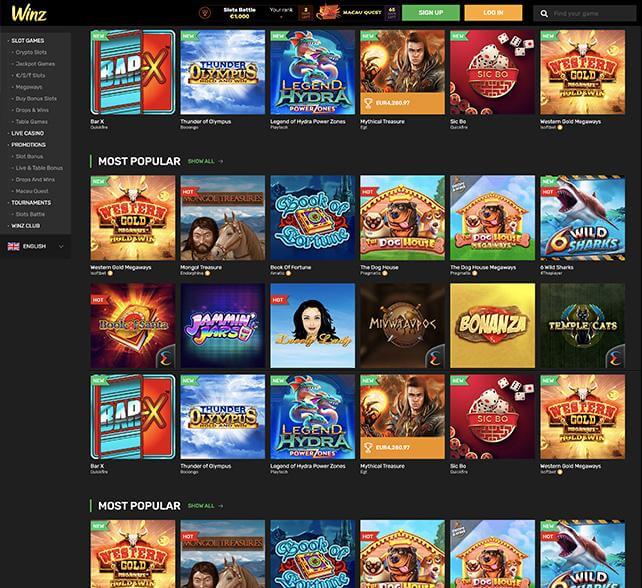Click the Macau Quest dragon icon
This screenshot has height=588, width=642.
(x=328, y=13)
